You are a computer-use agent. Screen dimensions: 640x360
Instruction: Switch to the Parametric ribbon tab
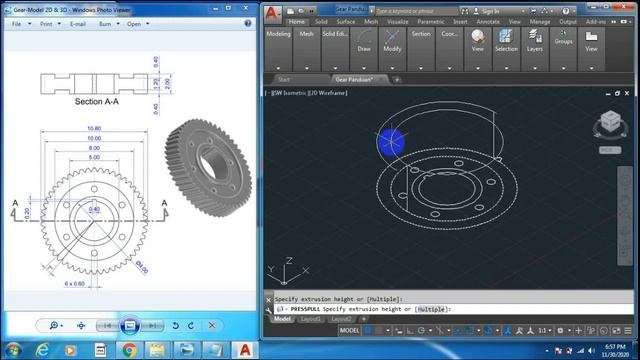431,21
